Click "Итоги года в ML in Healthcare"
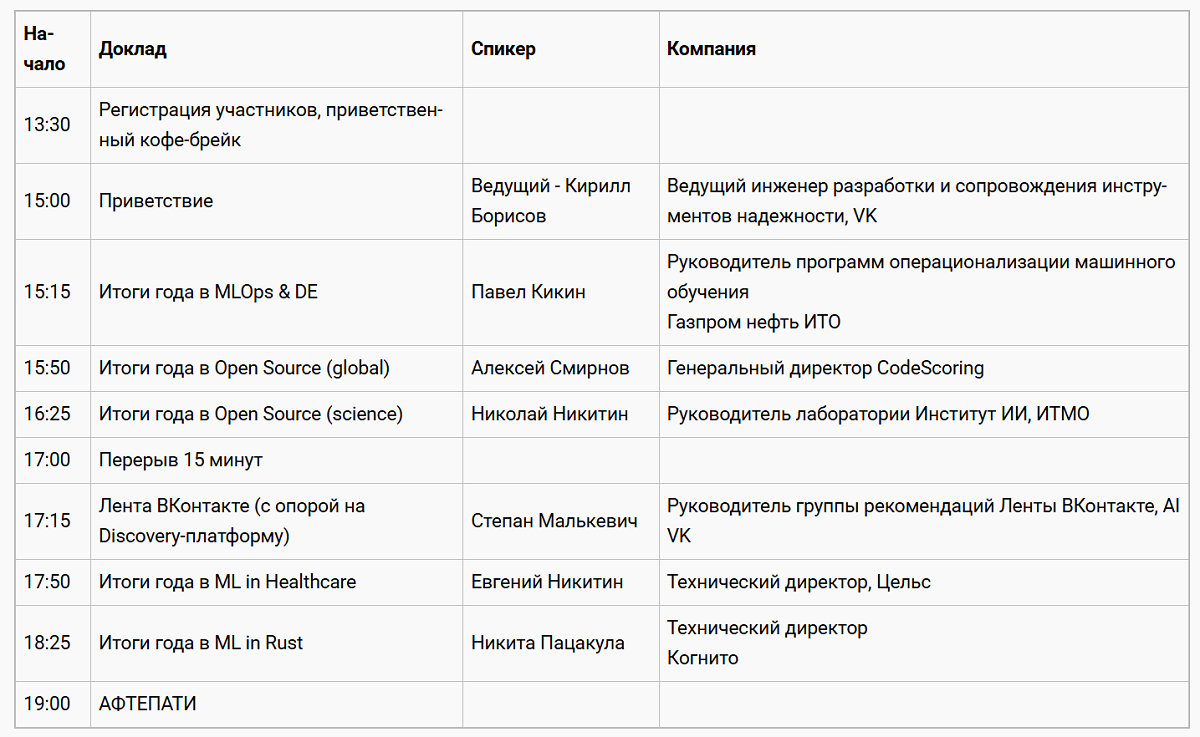This screenshot has width=1200, height=737. [x=227, y=582]
